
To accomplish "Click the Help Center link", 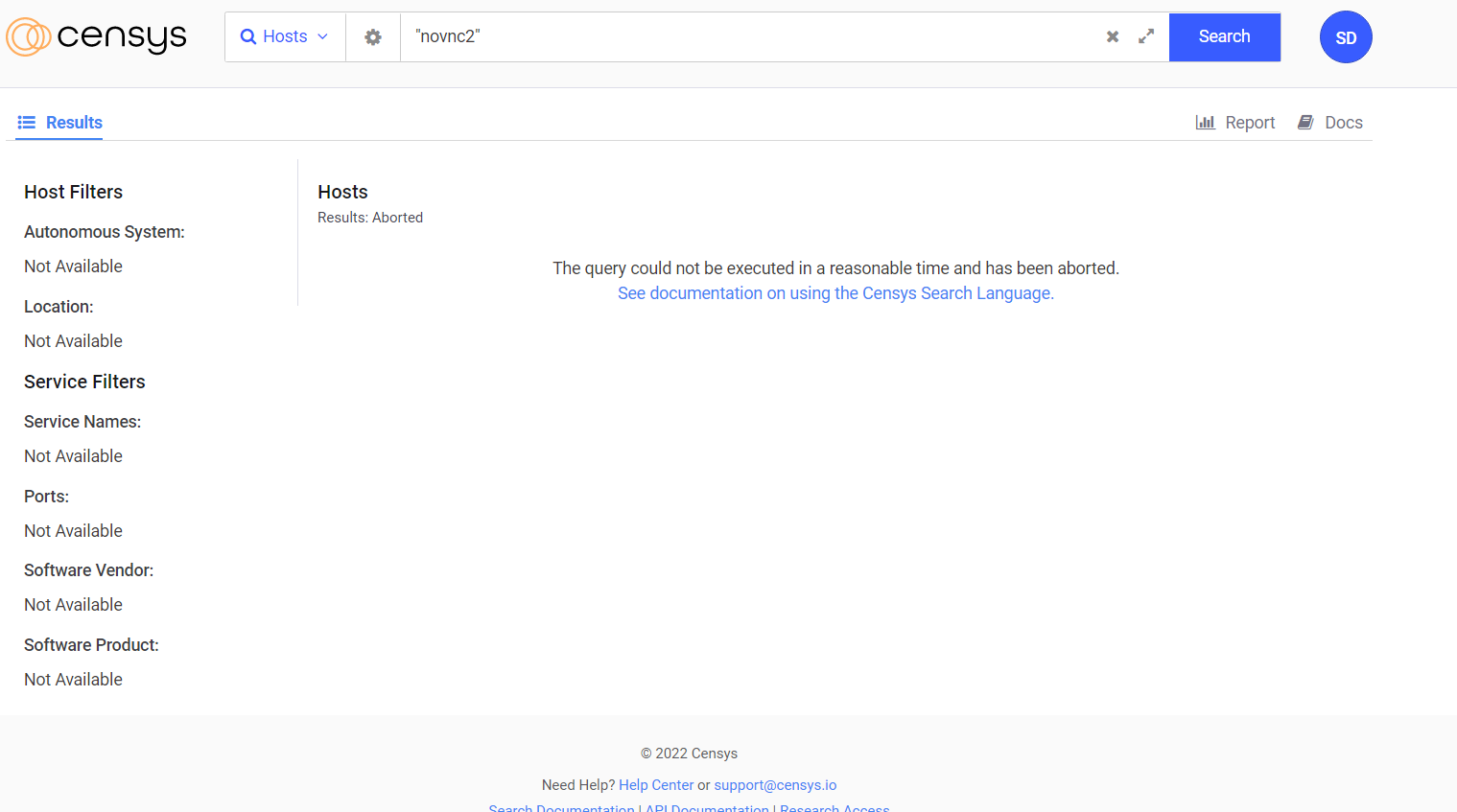I will click(656, 784).
